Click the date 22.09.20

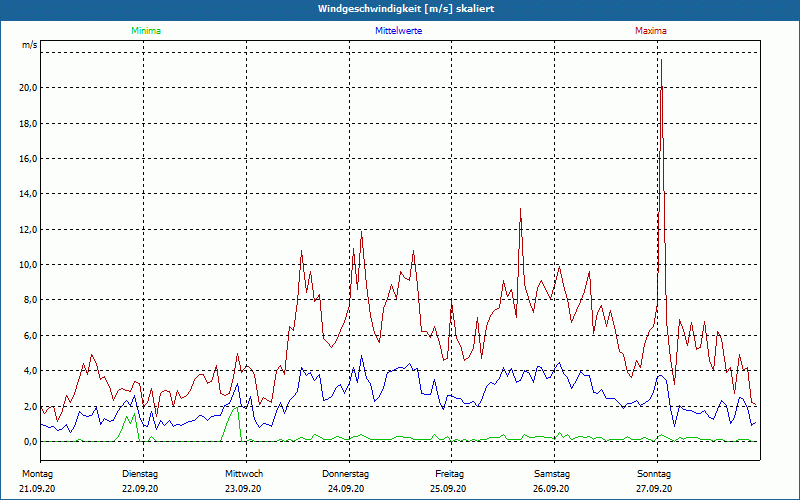click(x=140, y=489)
